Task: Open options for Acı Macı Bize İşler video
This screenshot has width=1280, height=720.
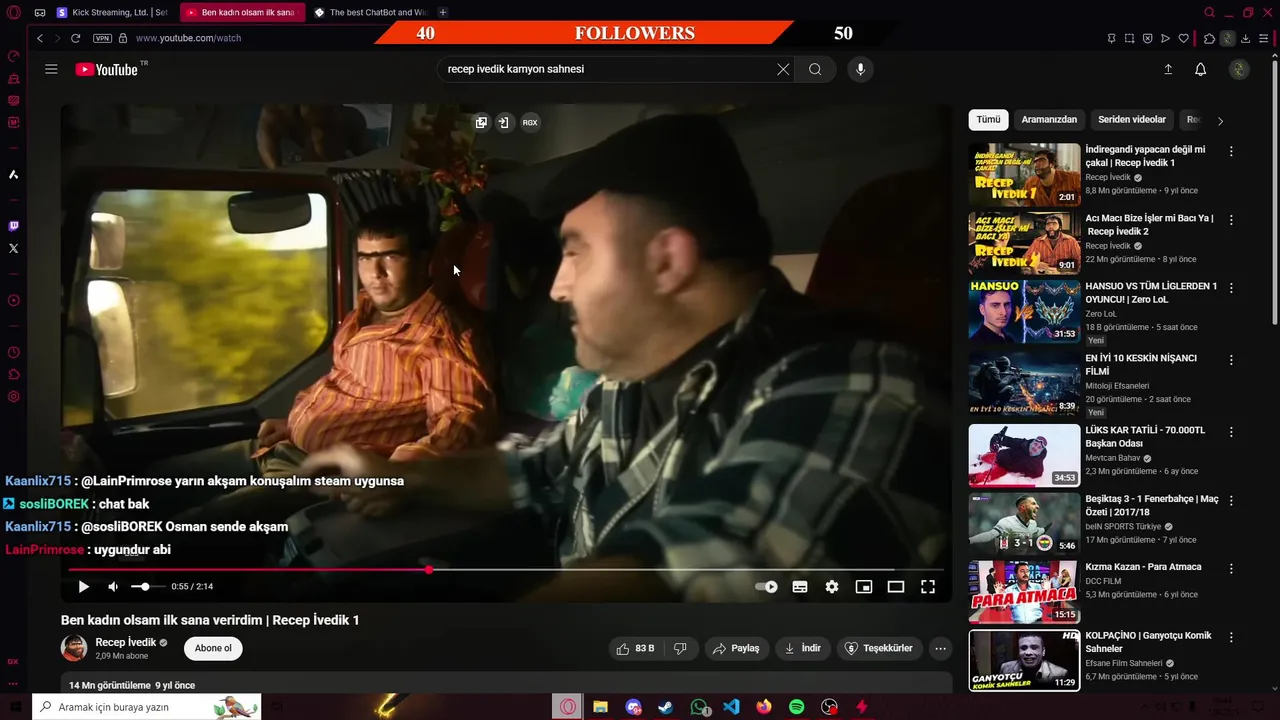Action: tap(1231, 219)
